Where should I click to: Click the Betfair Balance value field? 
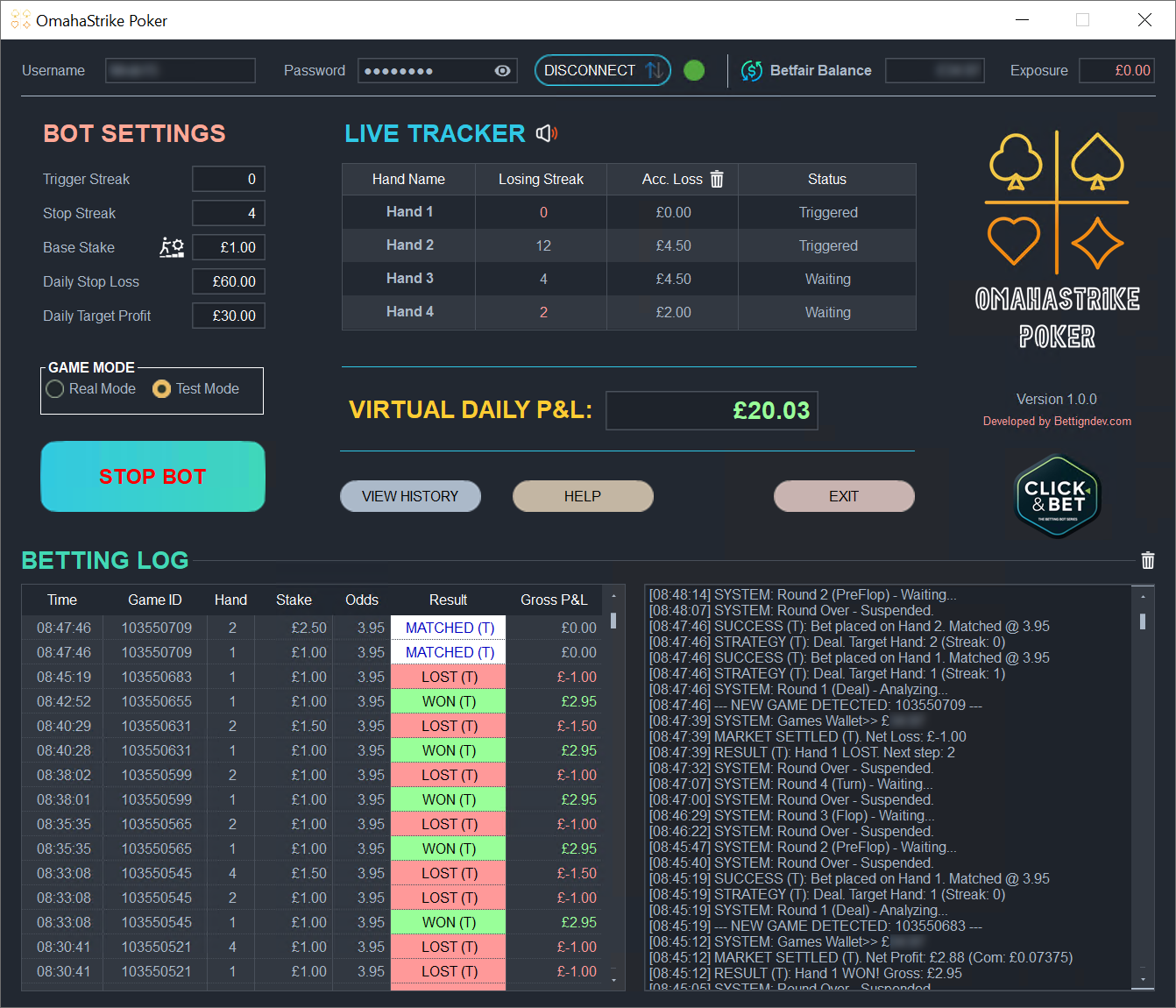pyautogui.click(x=935, y=70)
